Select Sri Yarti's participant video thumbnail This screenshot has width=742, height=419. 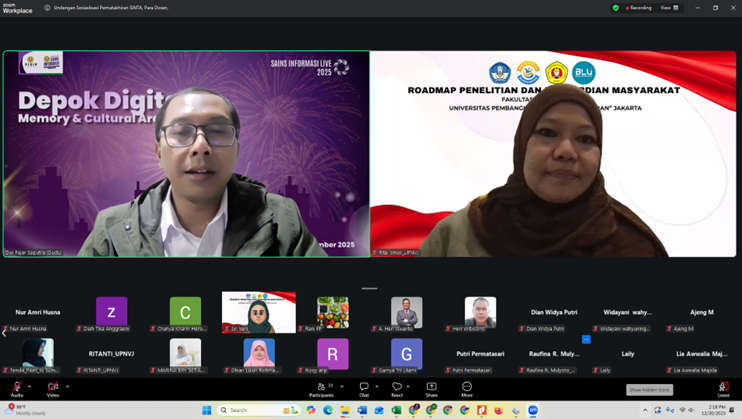click(x=259, y=312)
